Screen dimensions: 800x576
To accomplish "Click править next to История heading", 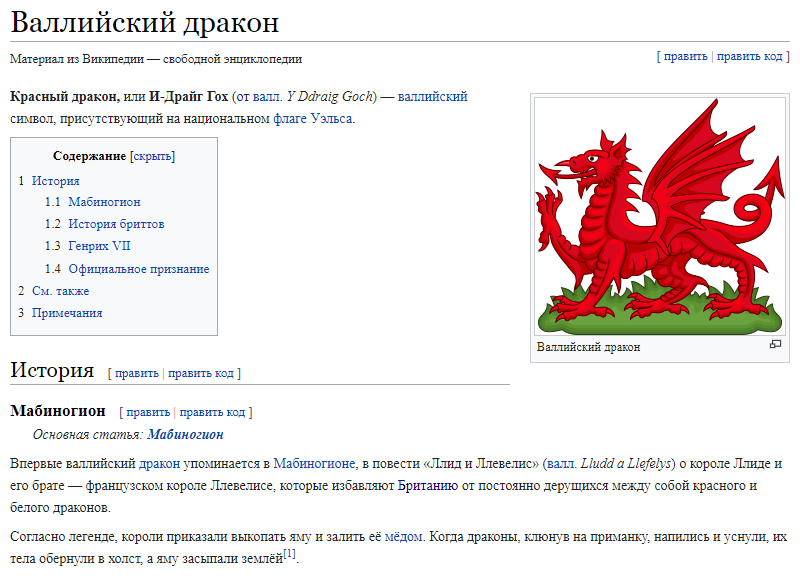I will (x=137, y=373).
